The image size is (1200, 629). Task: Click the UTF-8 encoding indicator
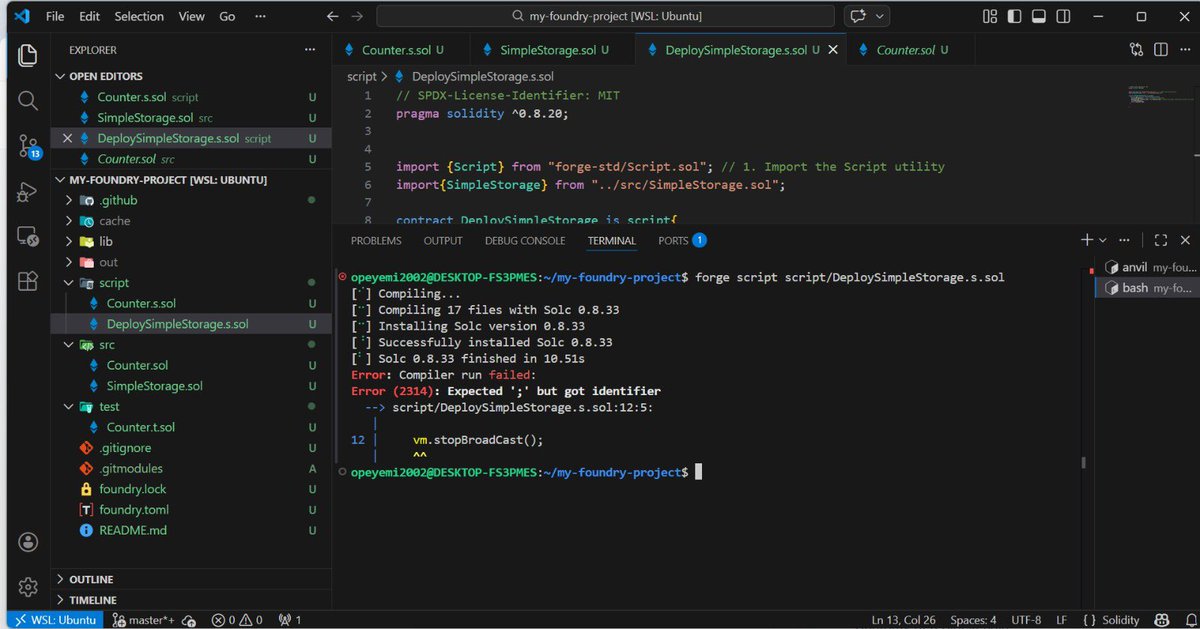1028,620
